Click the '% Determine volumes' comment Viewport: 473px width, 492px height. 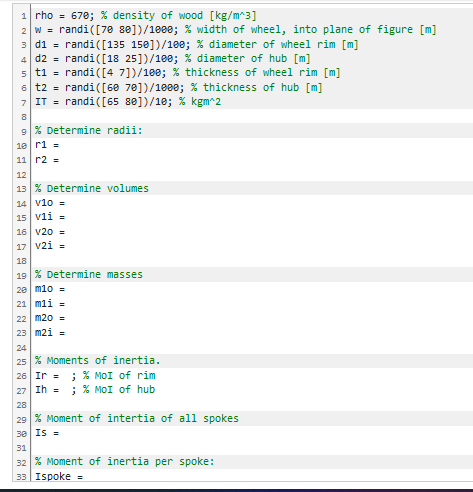point(92,188)
